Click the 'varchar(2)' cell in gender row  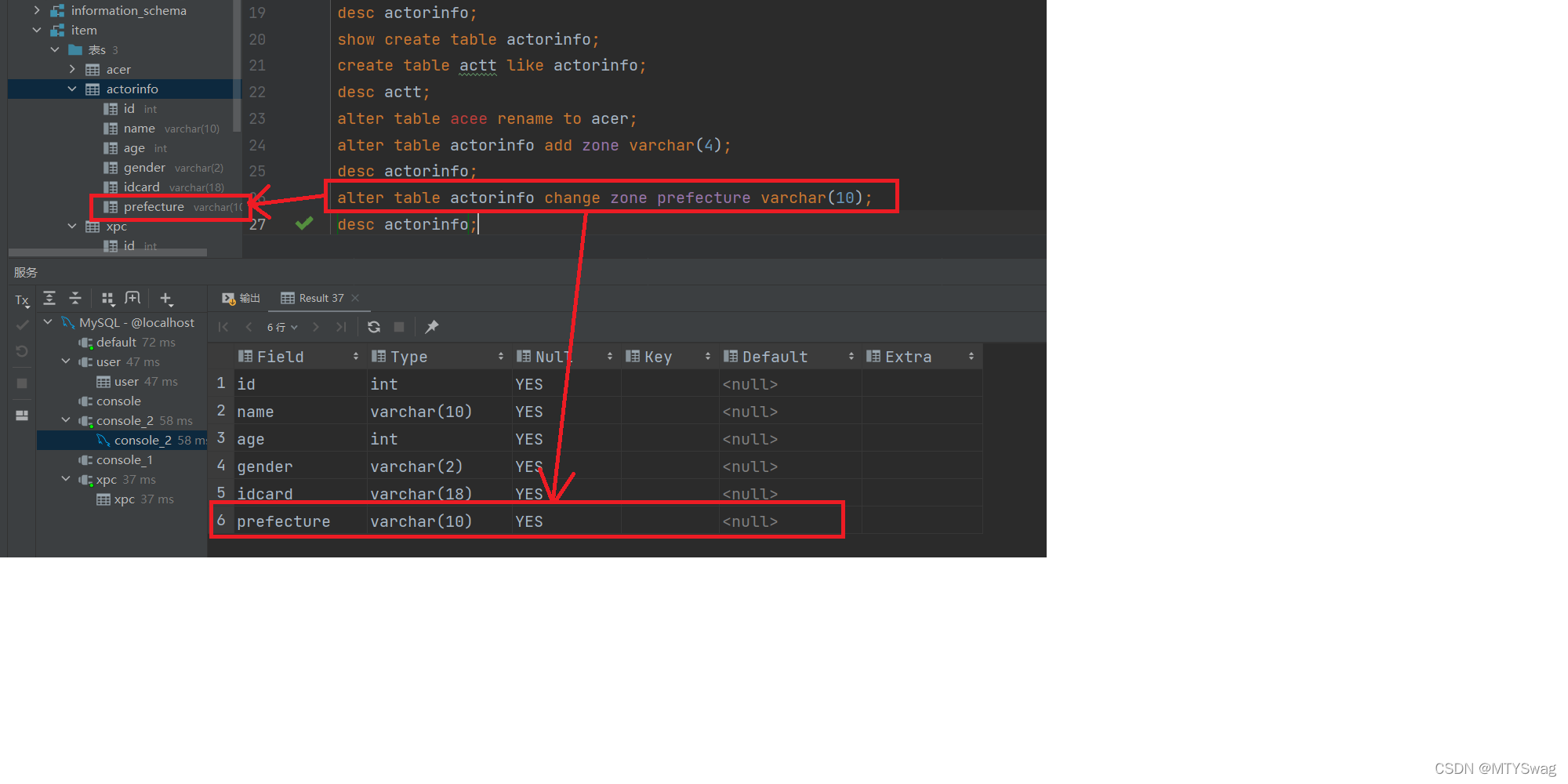click(x=439, y=466)
